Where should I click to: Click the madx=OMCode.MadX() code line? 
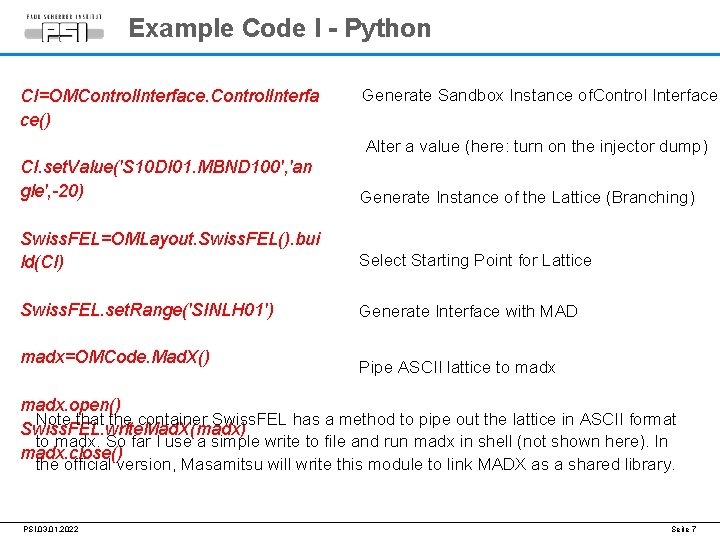115,357
